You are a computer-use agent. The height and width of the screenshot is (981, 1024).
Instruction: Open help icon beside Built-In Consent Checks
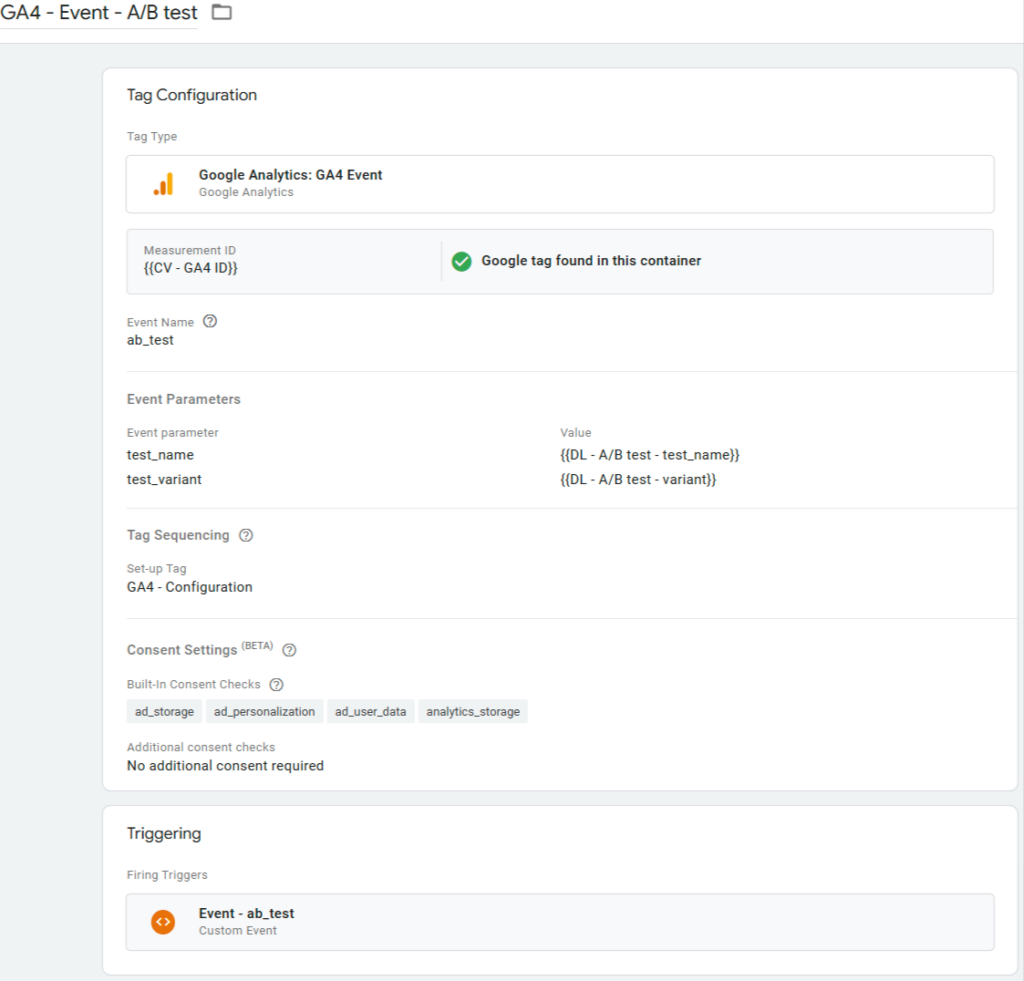pos(276,685)
